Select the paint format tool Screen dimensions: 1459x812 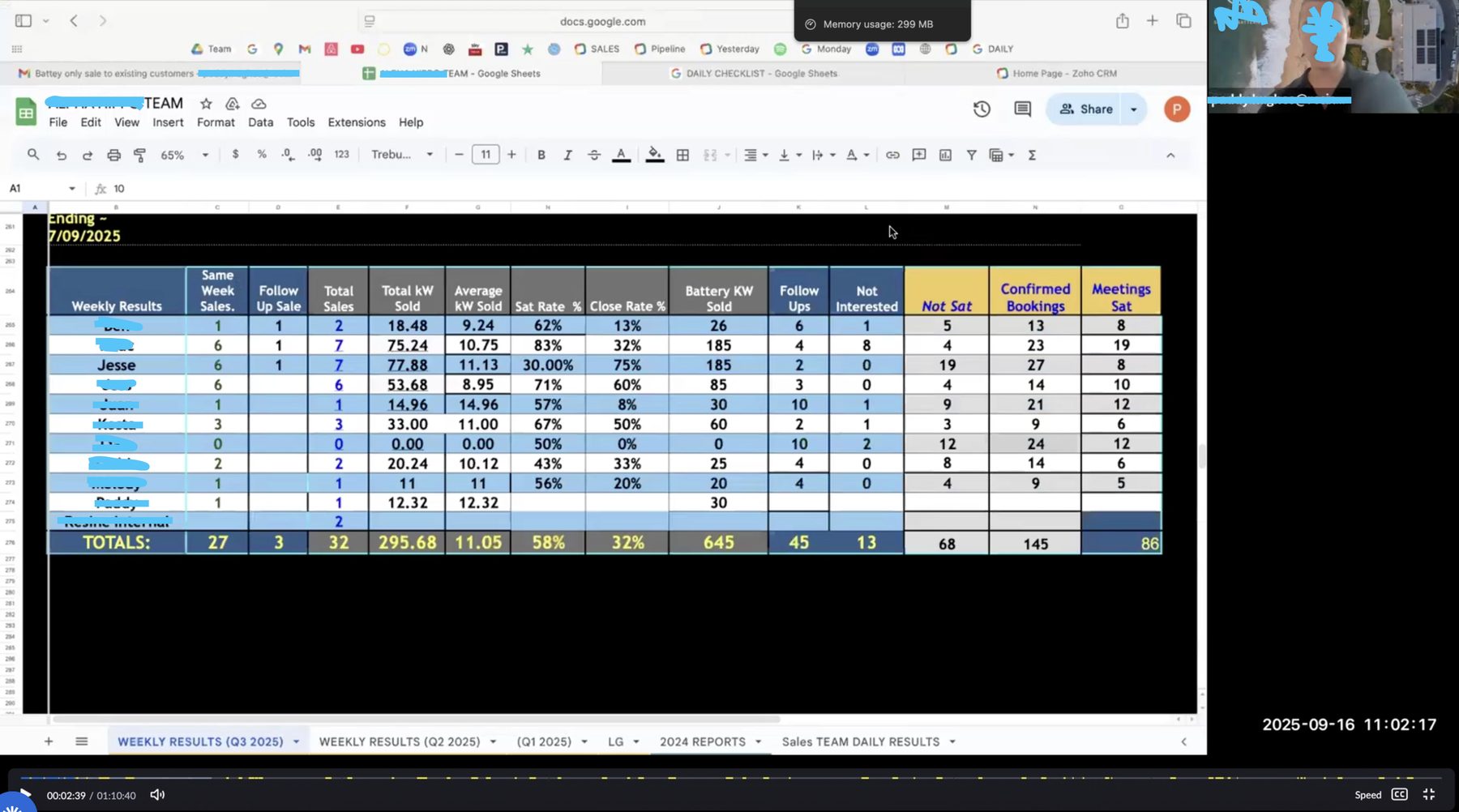tap(139, 155)
